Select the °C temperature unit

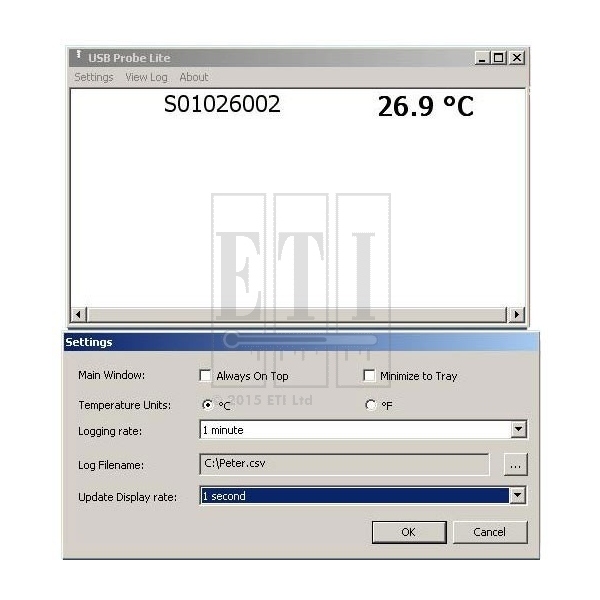(208, 405)
